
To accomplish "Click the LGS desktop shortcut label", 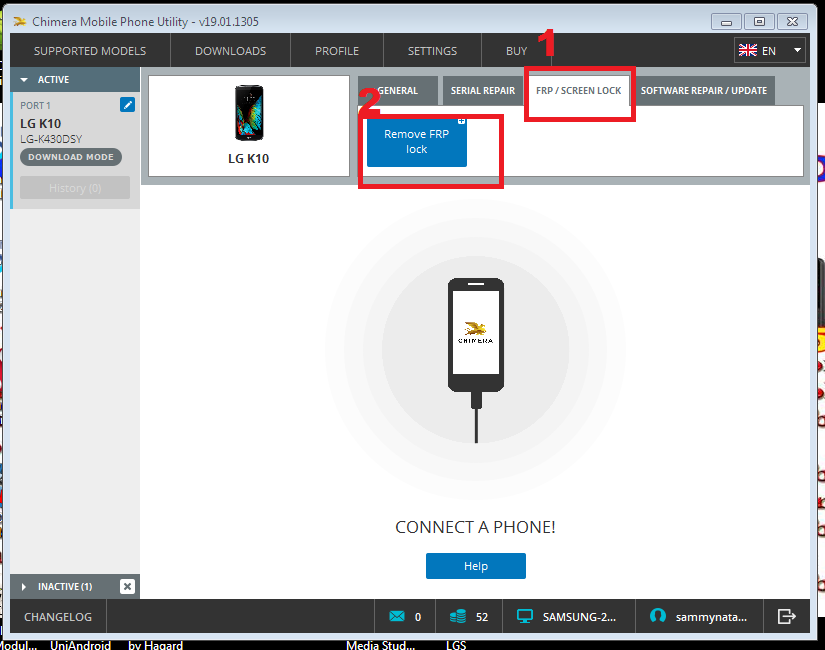I will click(456, 645).
